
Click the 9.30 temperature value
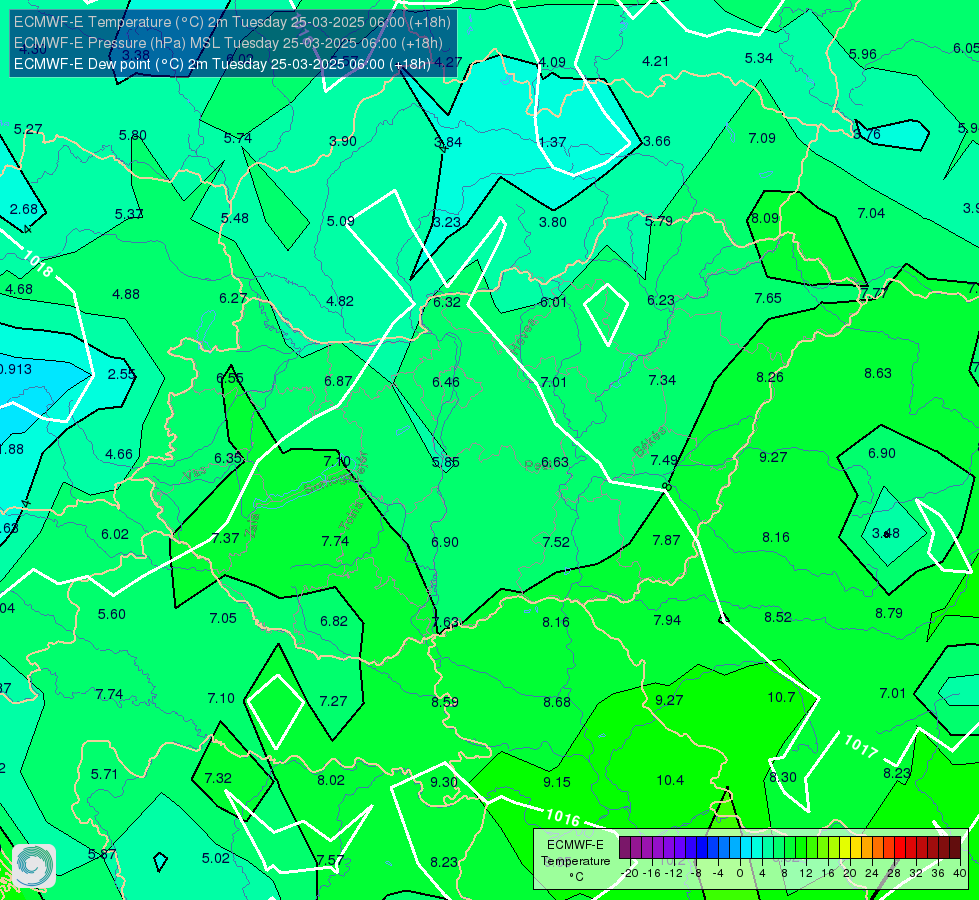click(x=443, y=782)
